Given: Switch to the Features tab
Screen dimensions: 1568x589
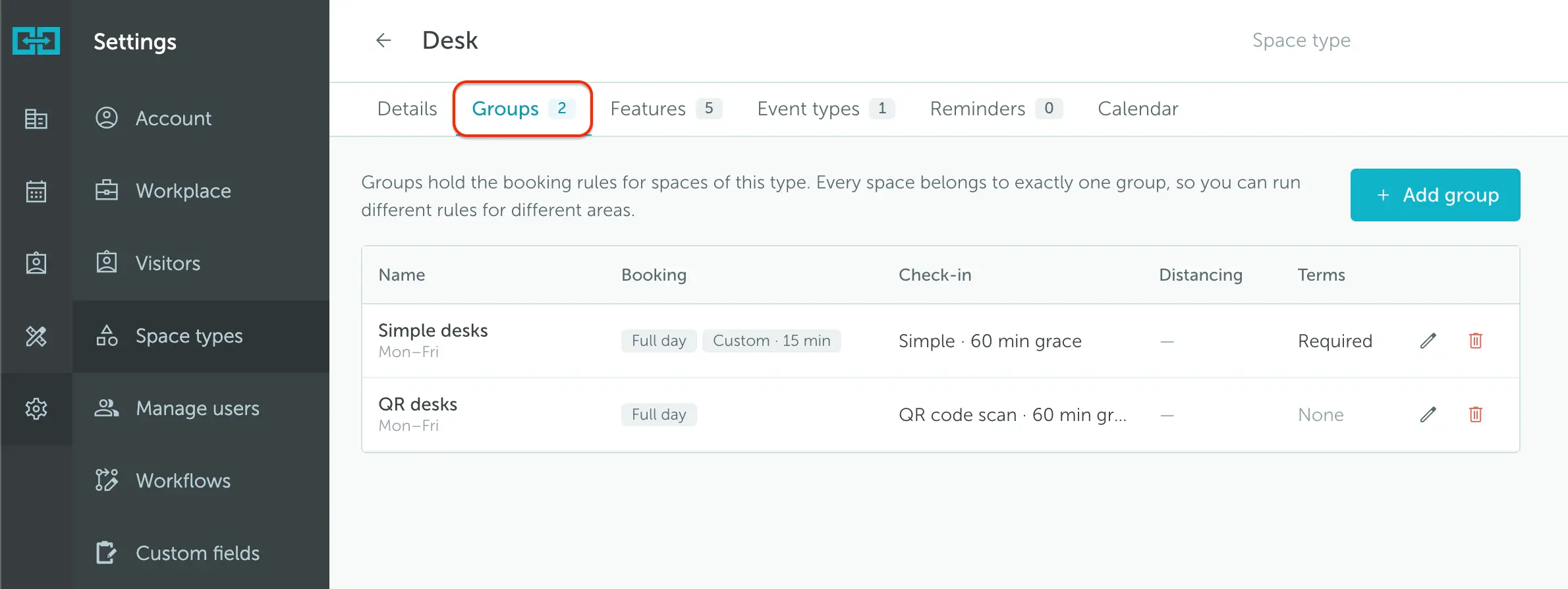Looking at the screenshot, I should (x=666, y=109).
